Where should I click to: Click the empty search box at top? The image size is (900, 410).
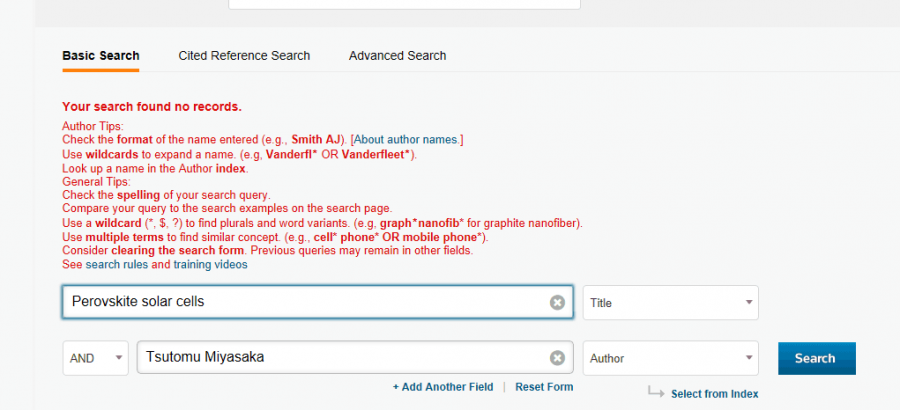coord(404,4)
